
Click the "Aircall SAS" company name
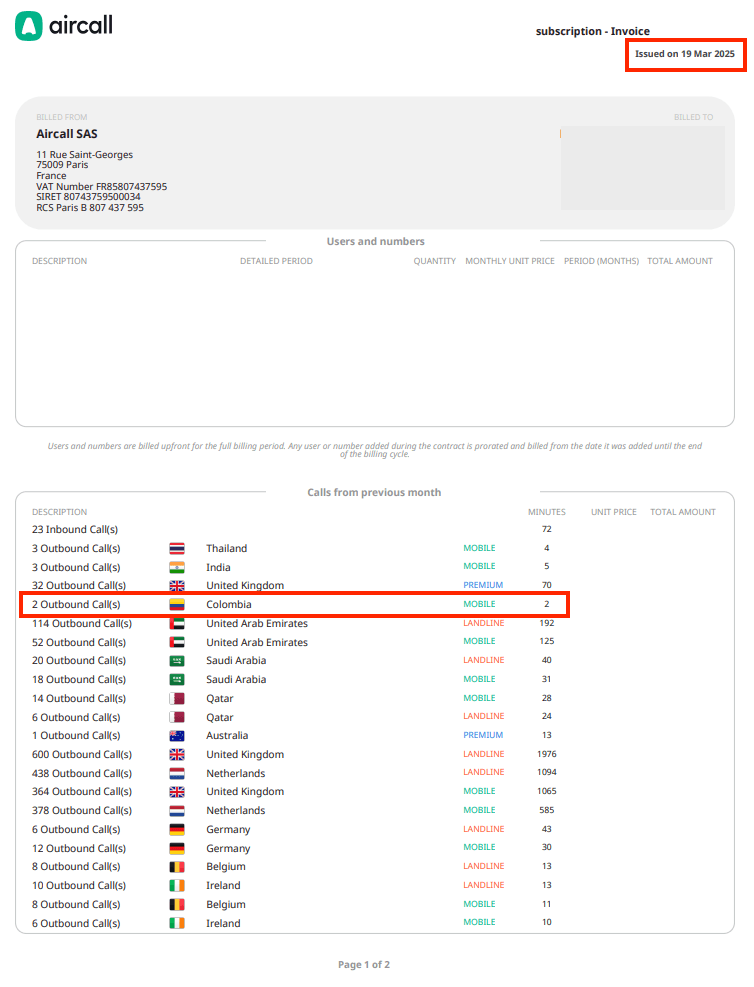pos(67,134)
